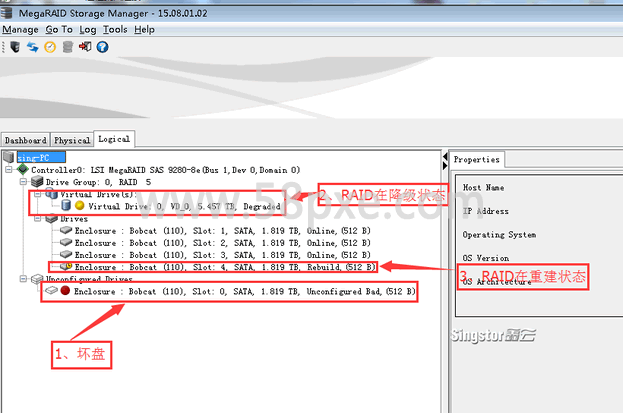Select Drive Group: 0, RAID 5
623x413 pixels.
[98, 182]
